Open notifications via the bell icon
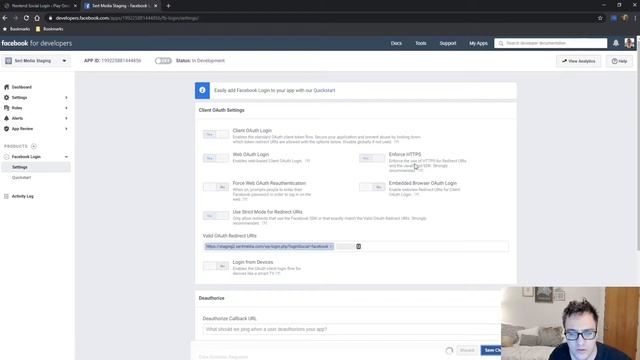Screen dimensions: 640x360 616,43
